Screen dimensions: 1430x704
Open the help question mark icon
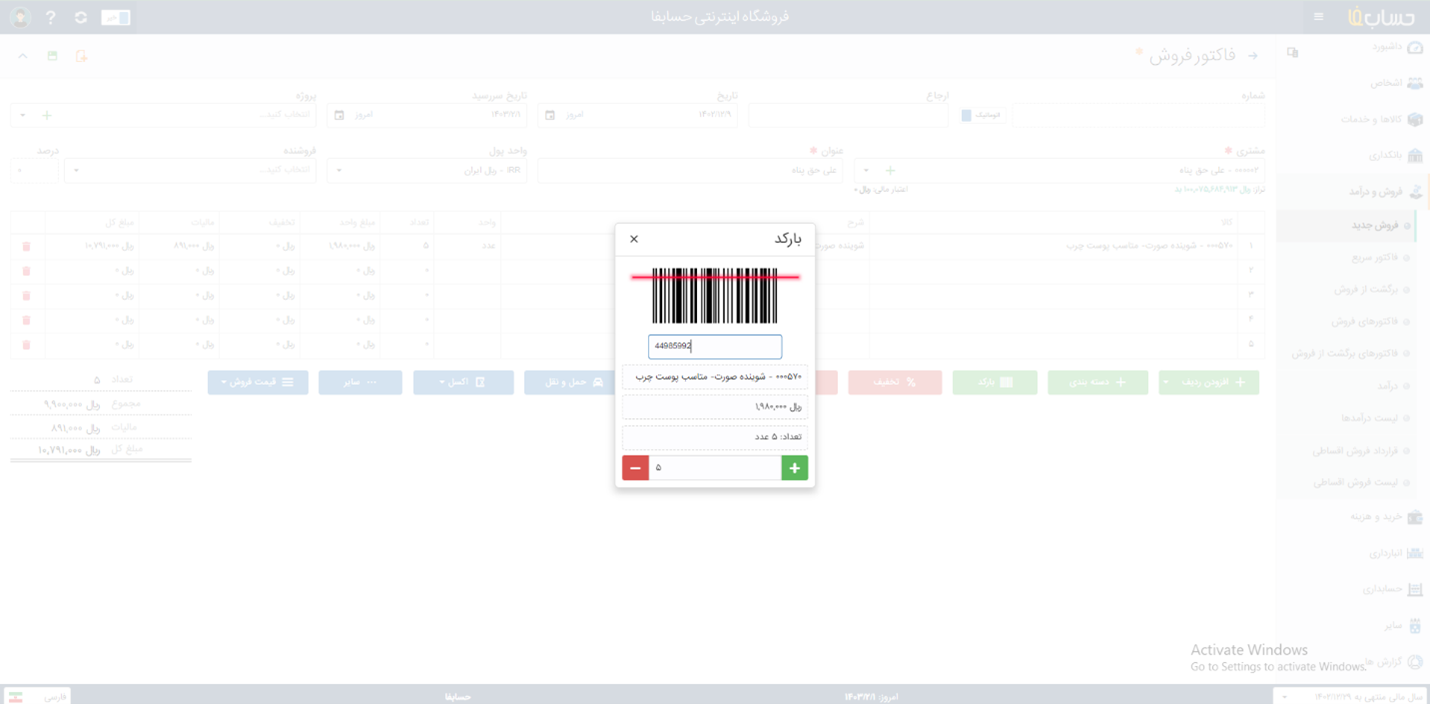click(51, 18)
